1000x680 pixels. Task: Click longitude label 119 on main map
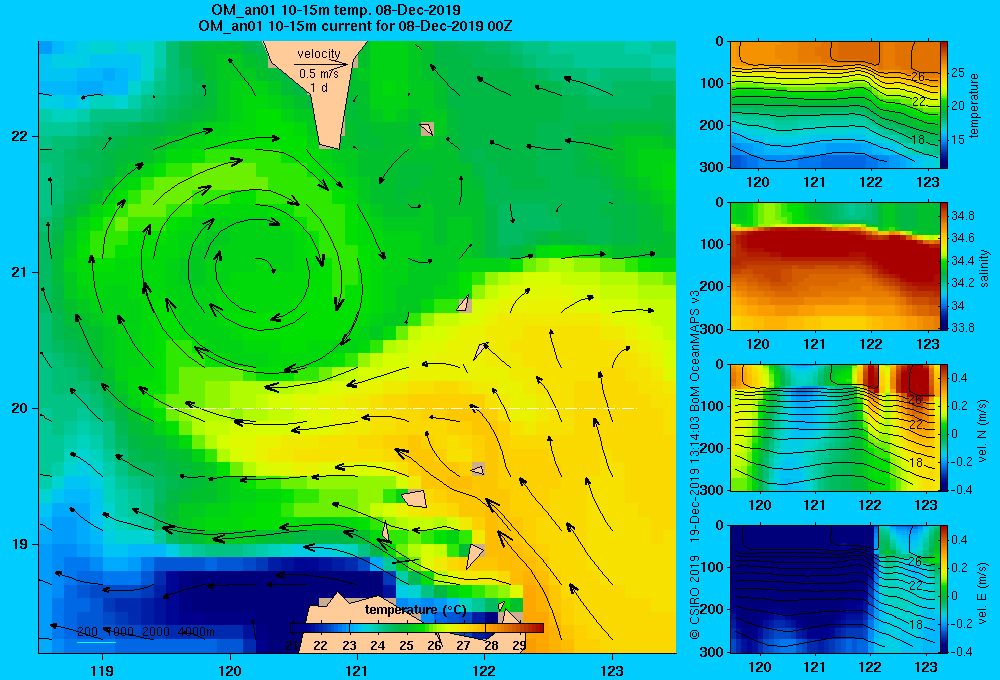[x=102, y=670]
